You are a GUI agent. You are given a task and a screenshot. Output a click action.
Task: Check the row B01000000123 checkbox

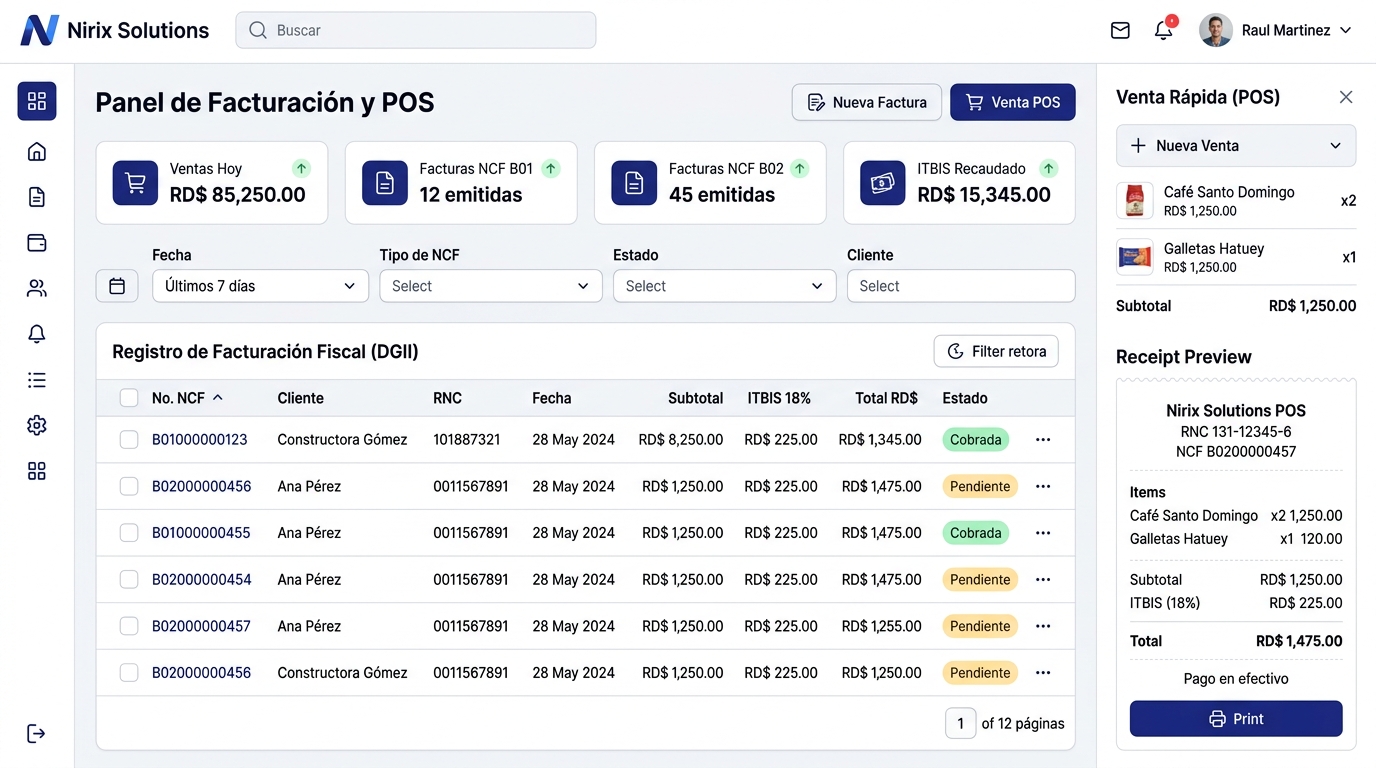pos(129,440)
